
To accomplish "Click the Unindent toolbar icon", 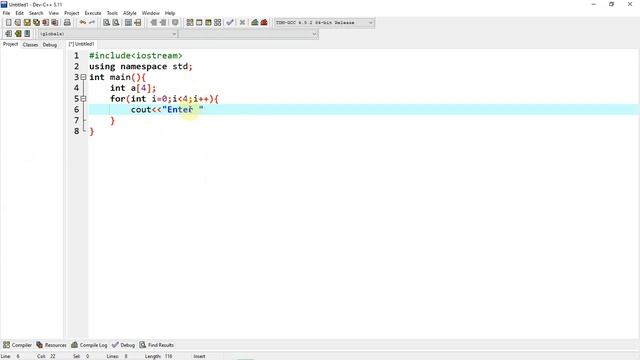I will coord(153,22).
